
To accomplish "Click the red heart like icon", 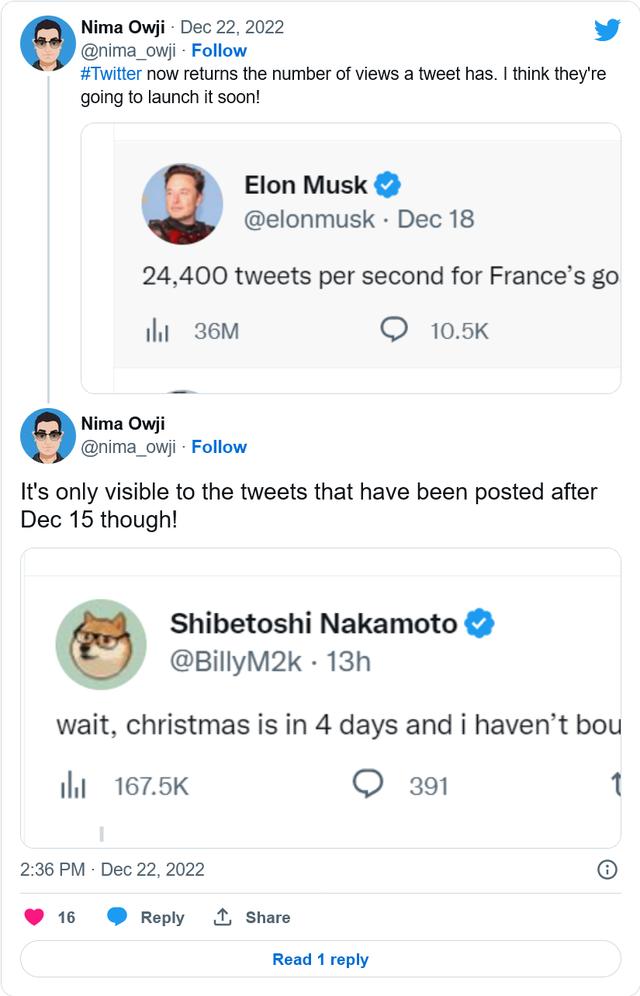I will pyautogui.click(x=35, y=917).
